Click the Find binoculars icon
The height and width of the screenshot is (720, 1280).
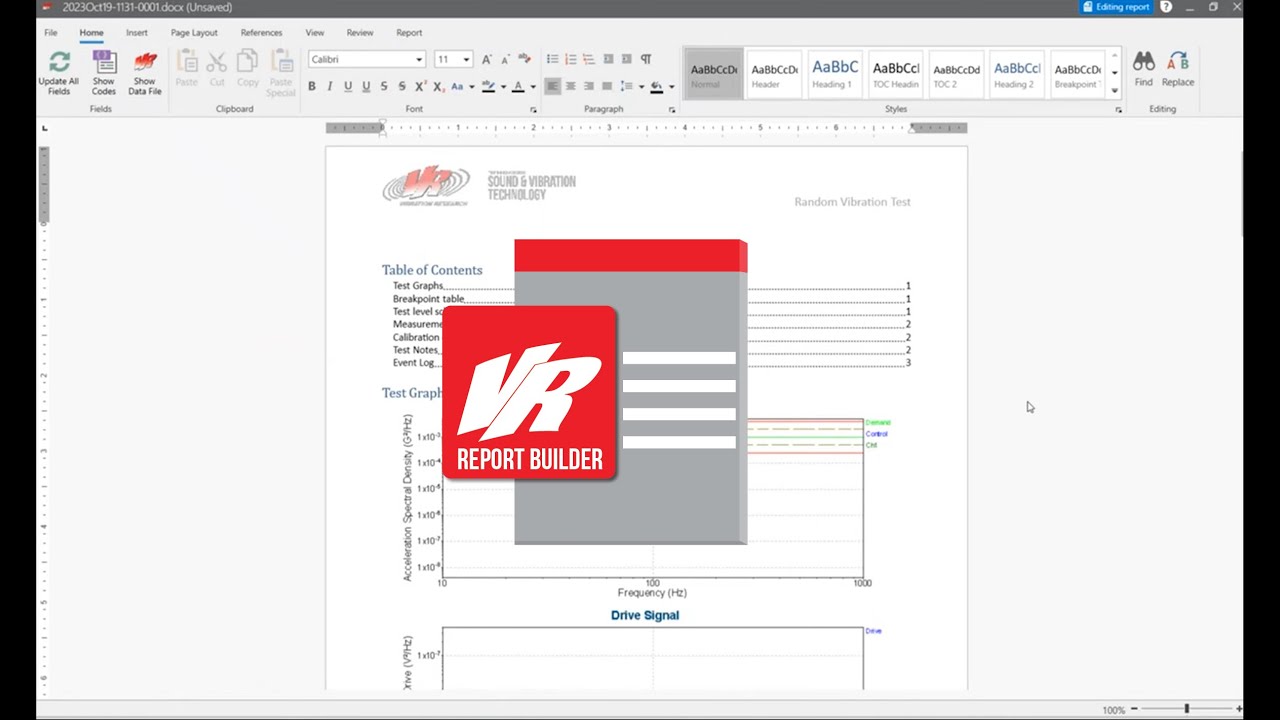pos(1143,62)
